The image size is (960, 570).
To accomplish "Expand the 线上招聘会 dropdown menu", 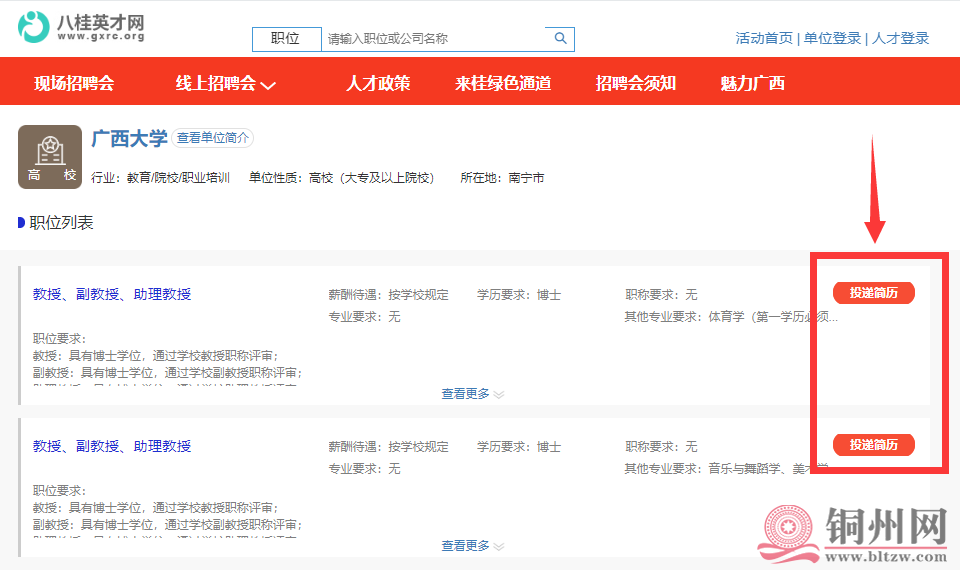I will [x=225, y=83].
